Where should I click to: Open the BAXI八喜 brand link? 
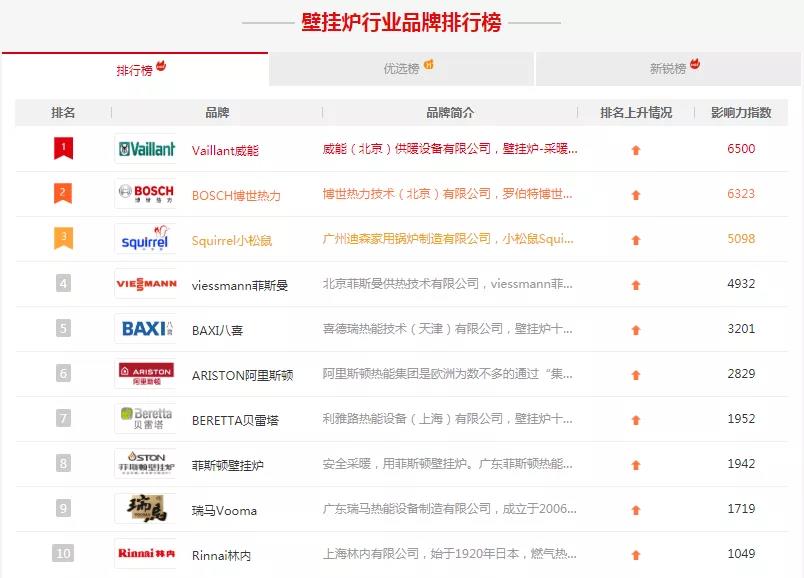click(x=217, y=330)
